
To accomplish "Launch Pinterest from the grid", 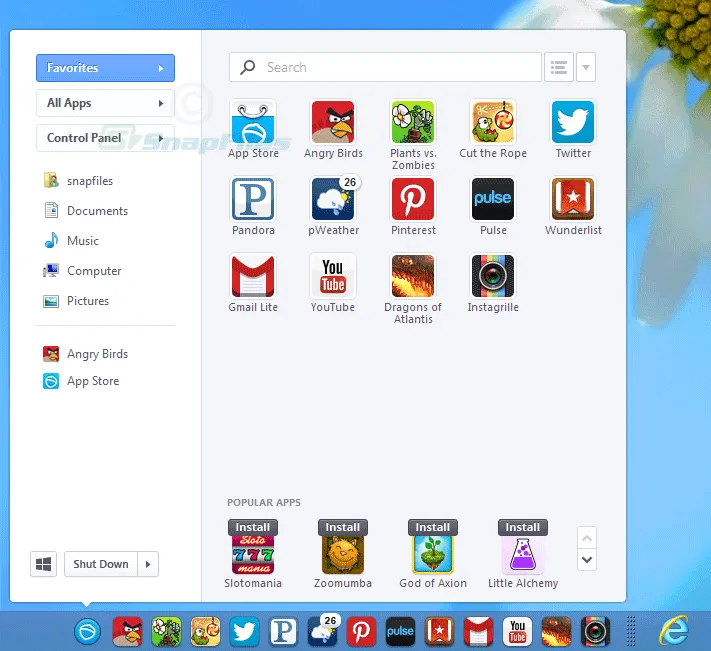I will [413, 199].
